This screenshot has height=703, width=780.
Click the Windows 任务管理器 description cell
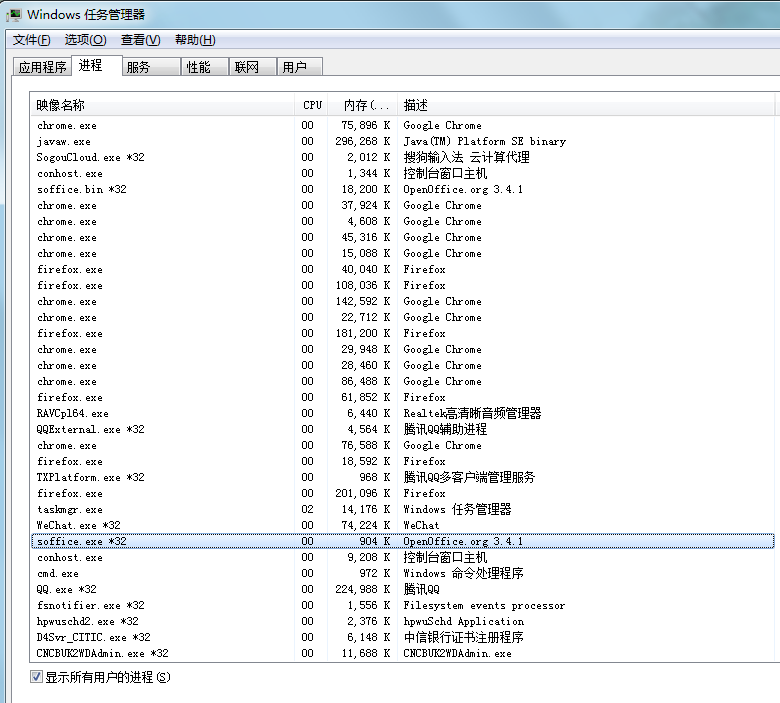pyautogui.click(x=457, y=509)
